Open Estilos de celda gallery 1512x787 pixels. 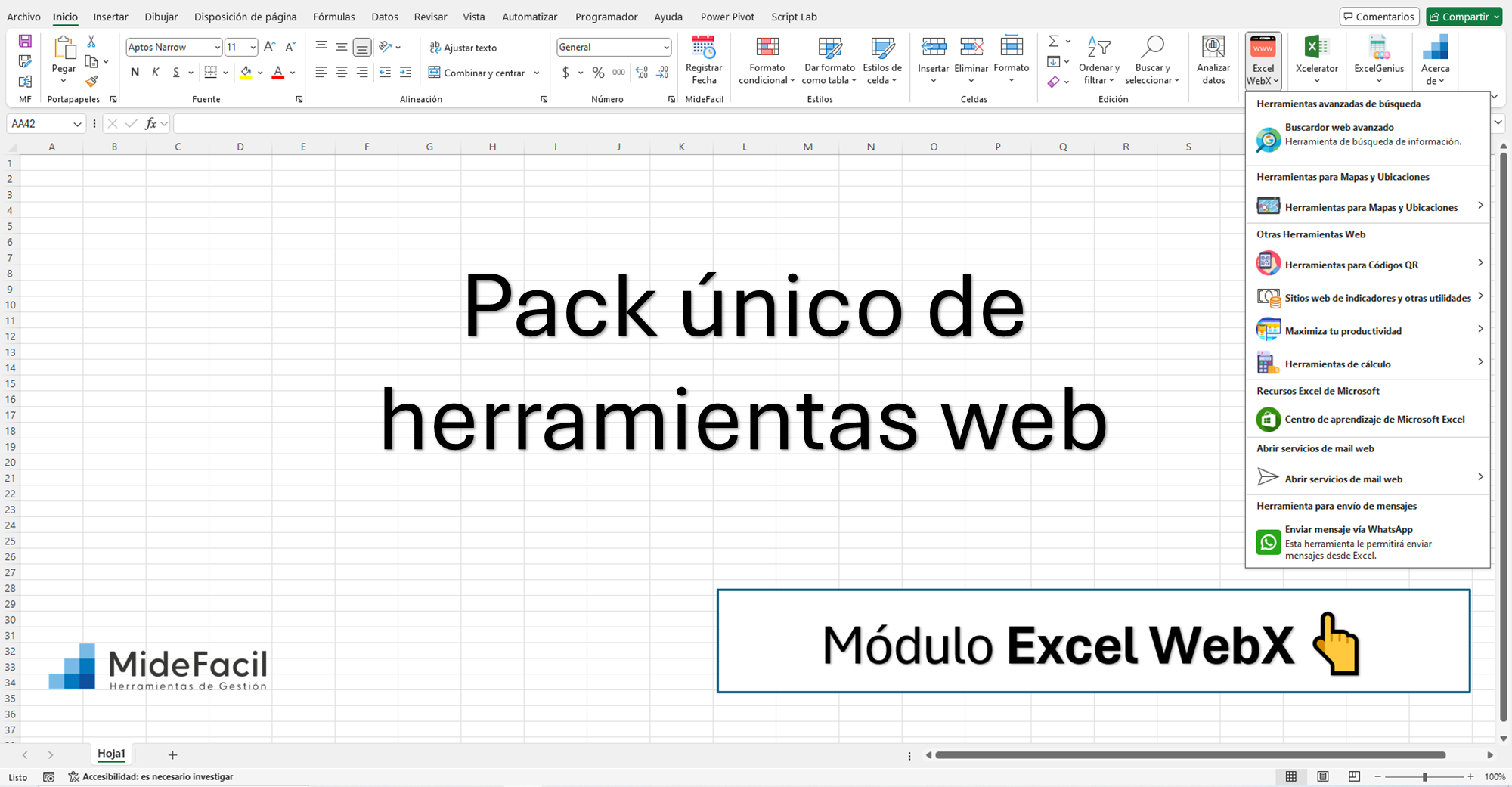click(x=882, y=60)
